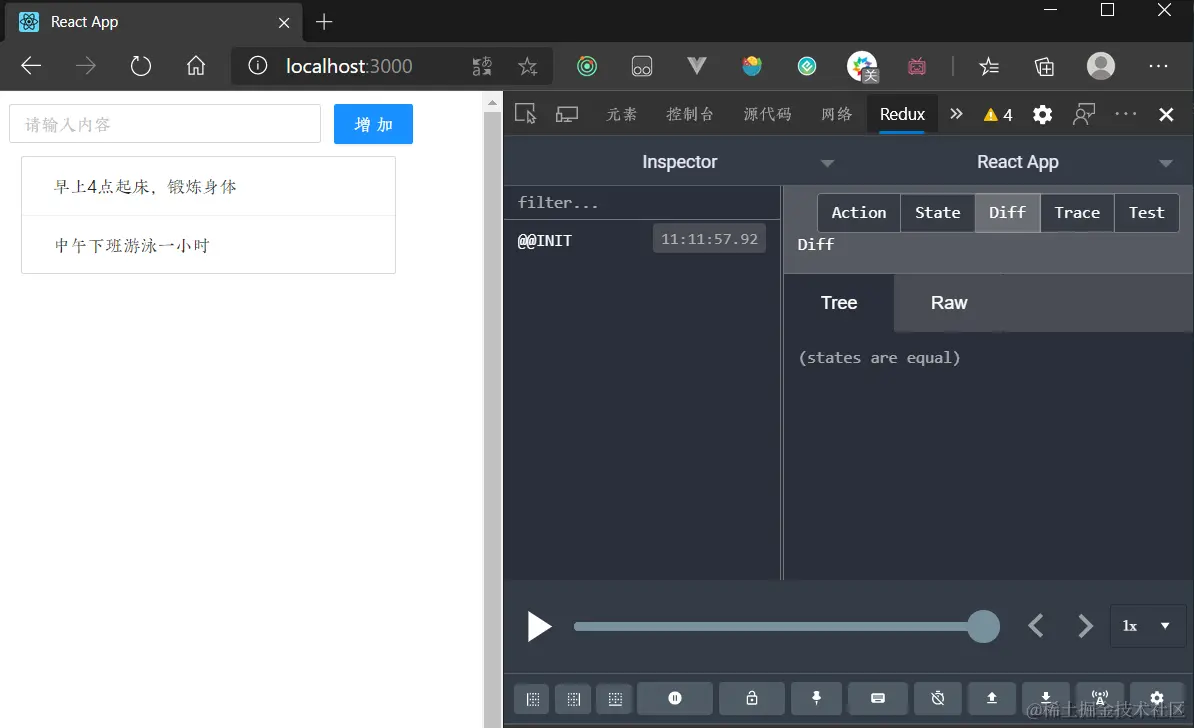Viewport: 1194px width, 728px height.
Task: Toggle lock changes padlock button
Action: pos(752,698)
